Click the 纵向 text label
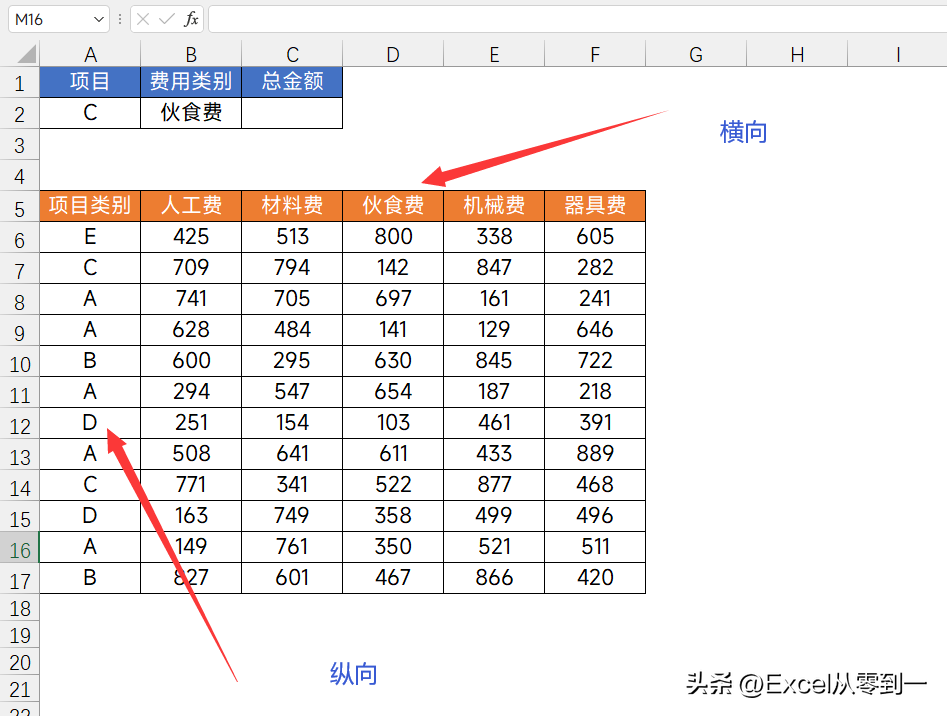Viewport: 947px width, 716px height. pyautogui.click(x=354, y=674)
